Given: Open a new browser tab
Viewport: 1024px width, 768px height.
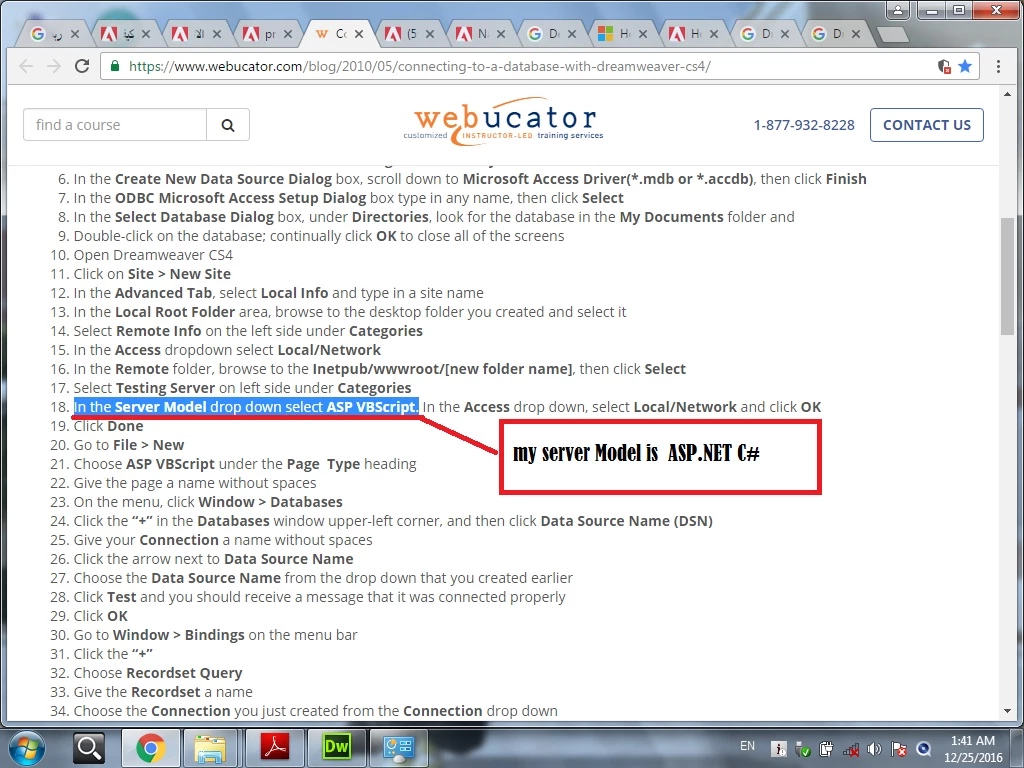Looking at the screenshot, I should point(892,34).
